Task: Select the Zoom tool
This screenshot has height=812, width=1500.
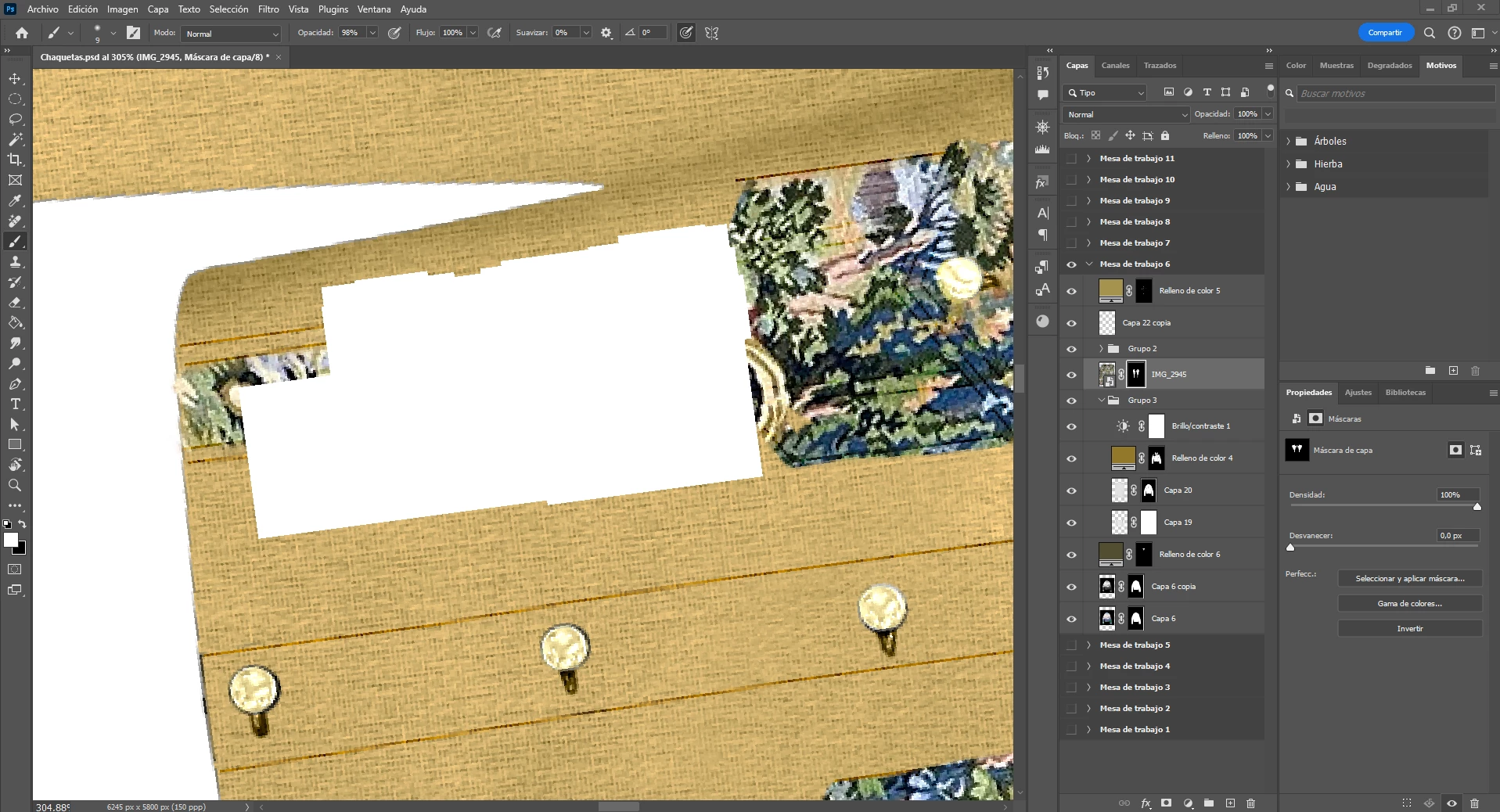Action: click(x=15, y=485)
